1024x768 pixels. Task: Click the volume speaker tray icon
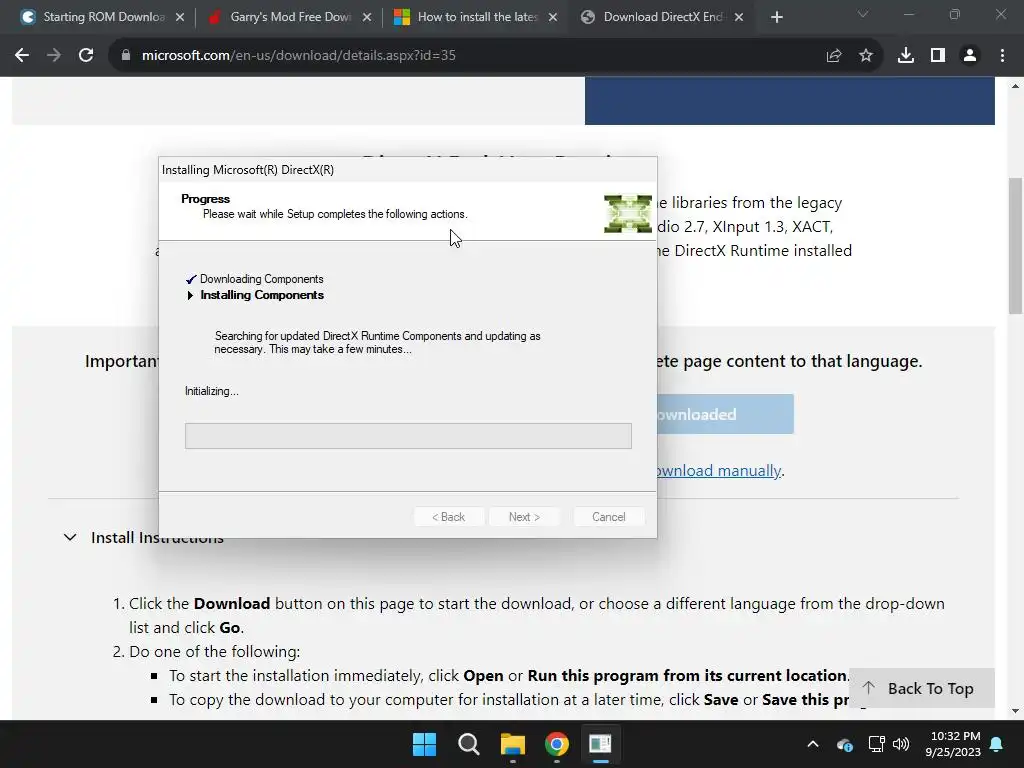pos(901,744)
